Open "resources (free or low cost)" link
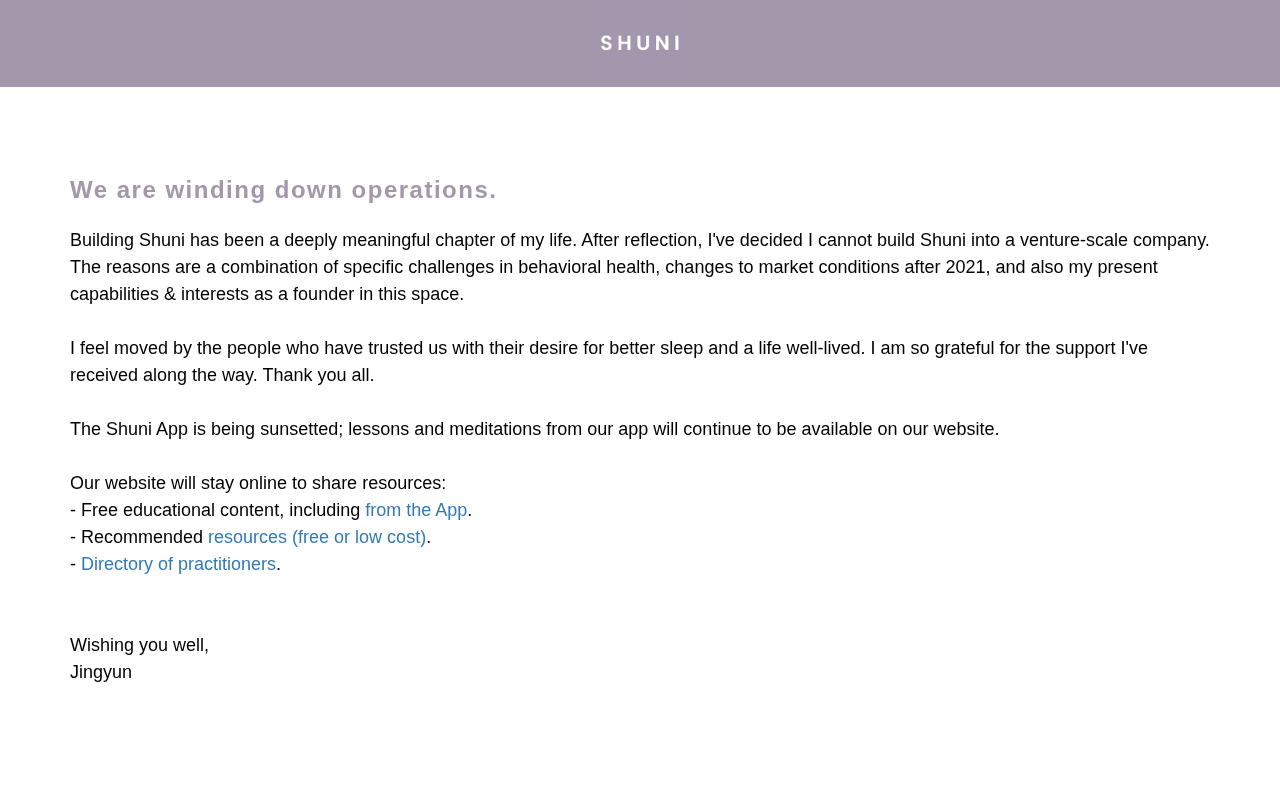 [x=317, y=537]
